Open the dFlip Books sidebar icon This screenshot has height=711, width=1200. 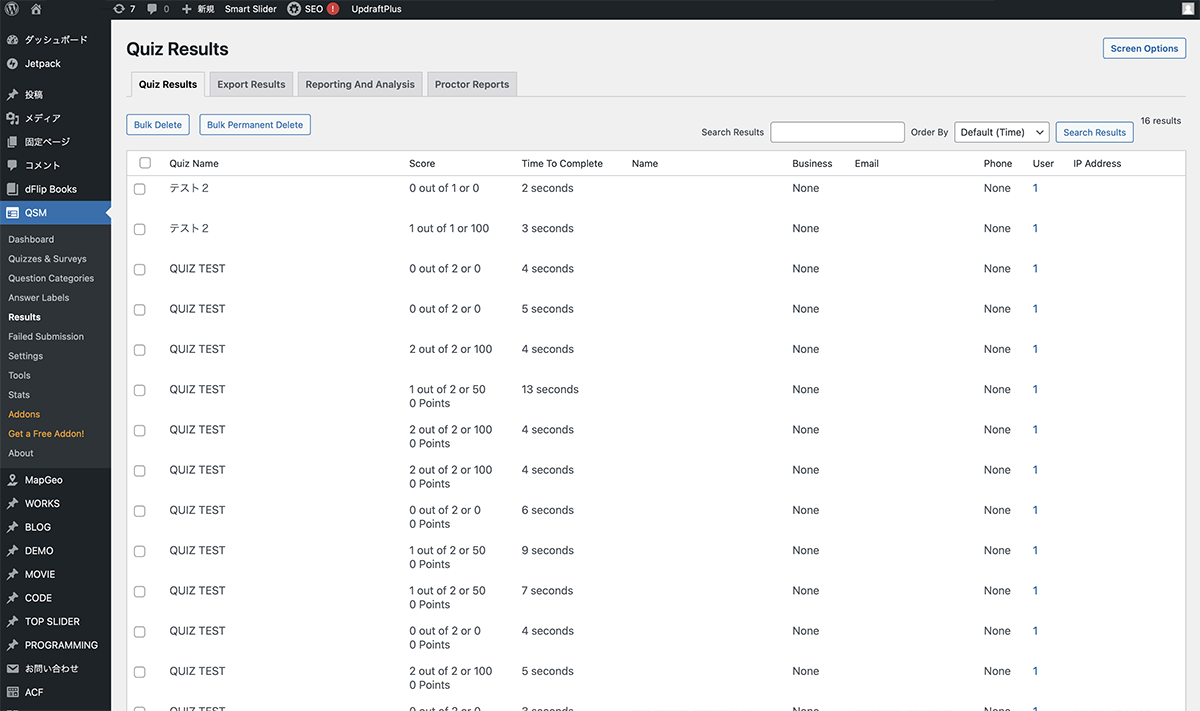tap(12, 189)
